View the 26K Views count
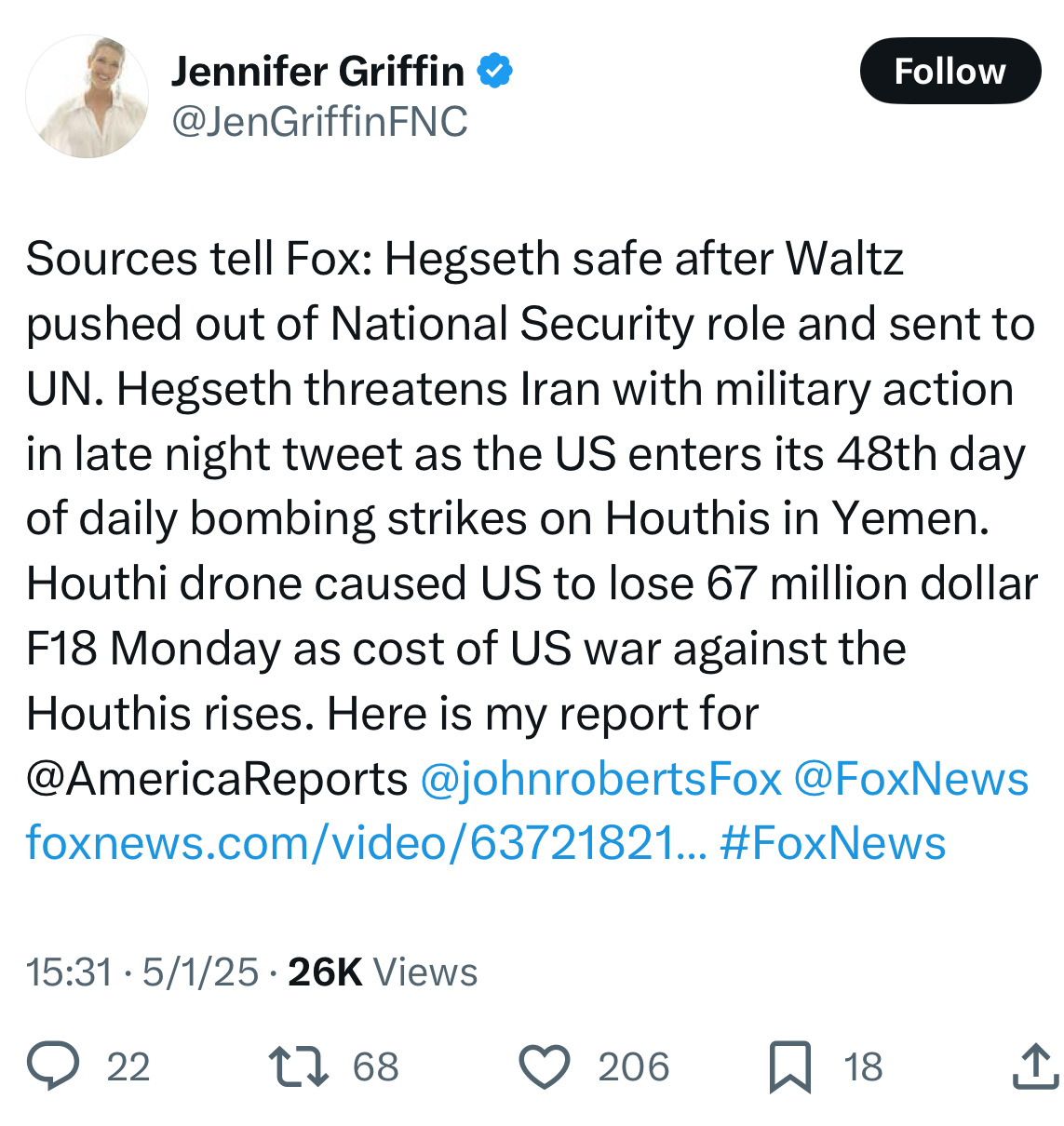Image resolution: width=1064 pixels, height=1126 pixels. coord(383,972)
